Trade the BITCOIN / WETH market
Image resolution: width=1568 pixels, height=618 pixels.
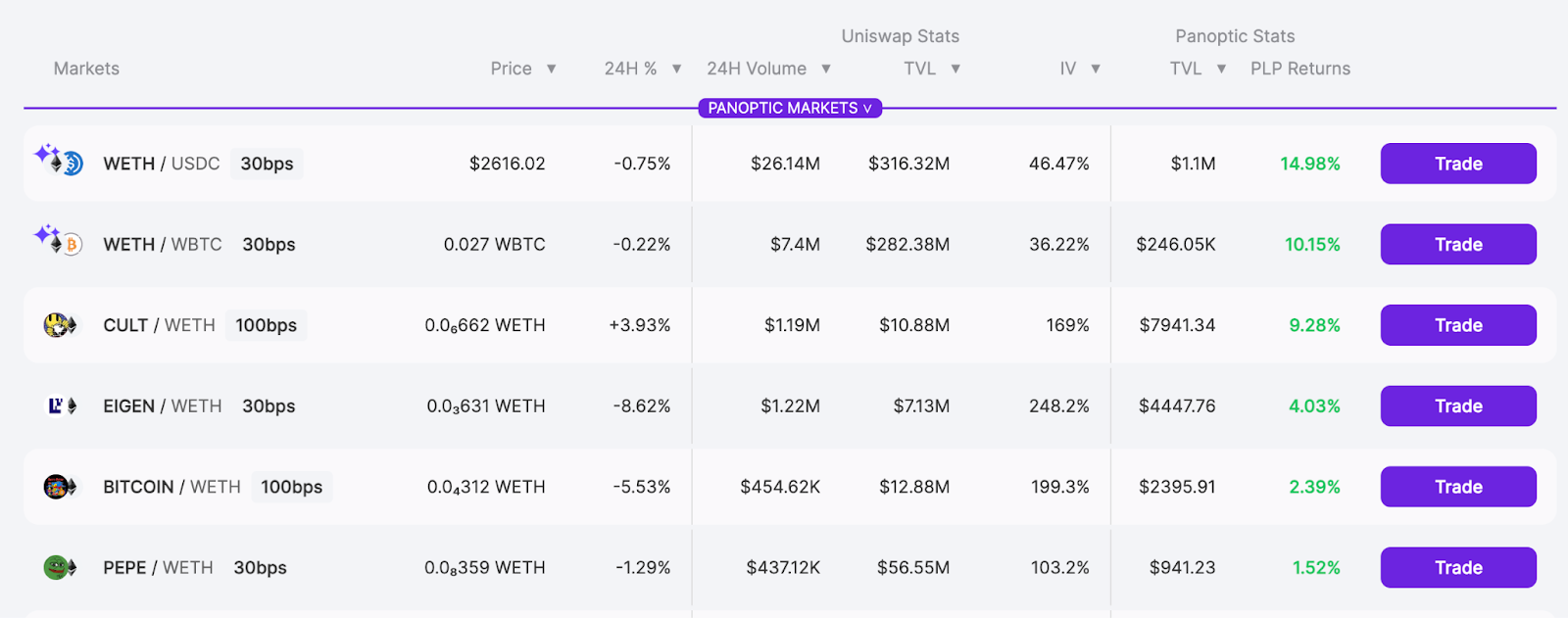pos(1458,487)
